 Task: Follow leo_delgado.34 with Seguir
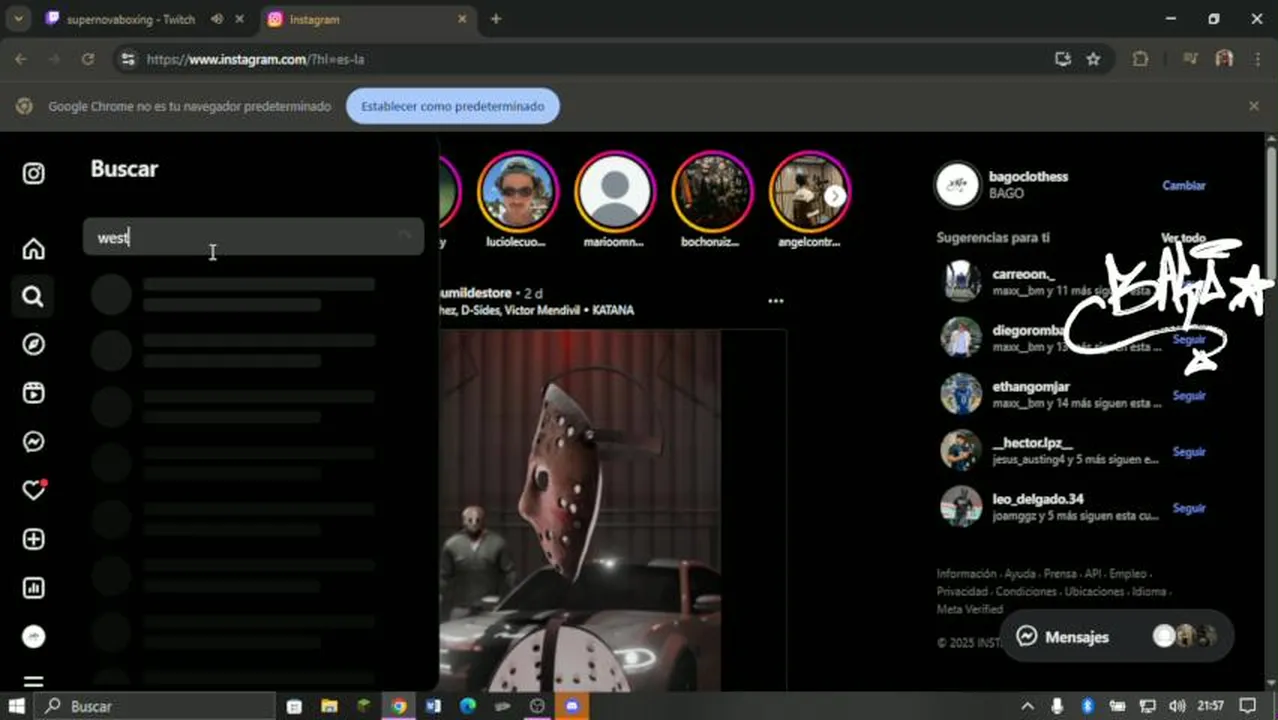coord(1189,508)
